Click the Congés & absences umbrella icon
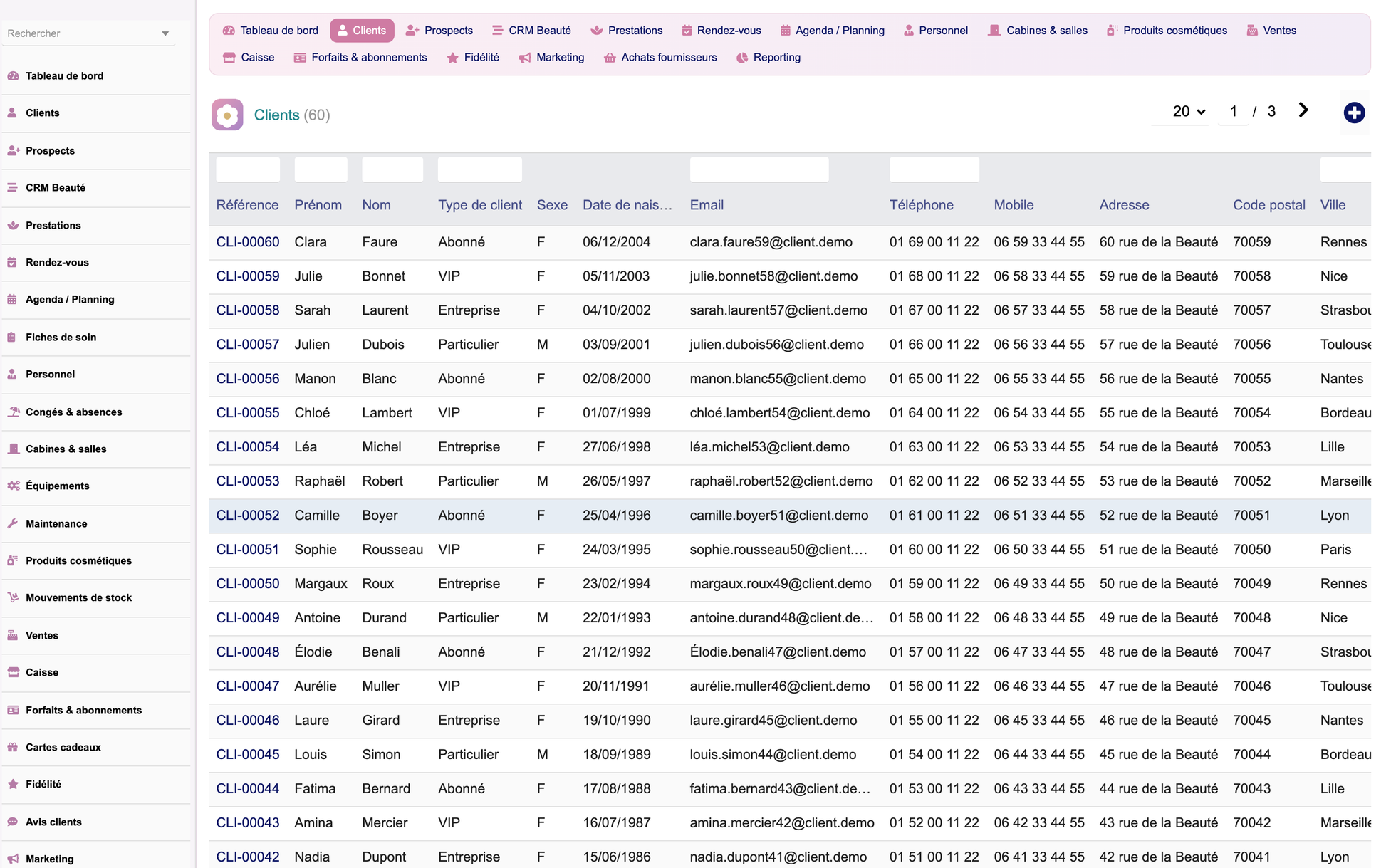Screen dimensions: 1386x868 click(13, 412)
